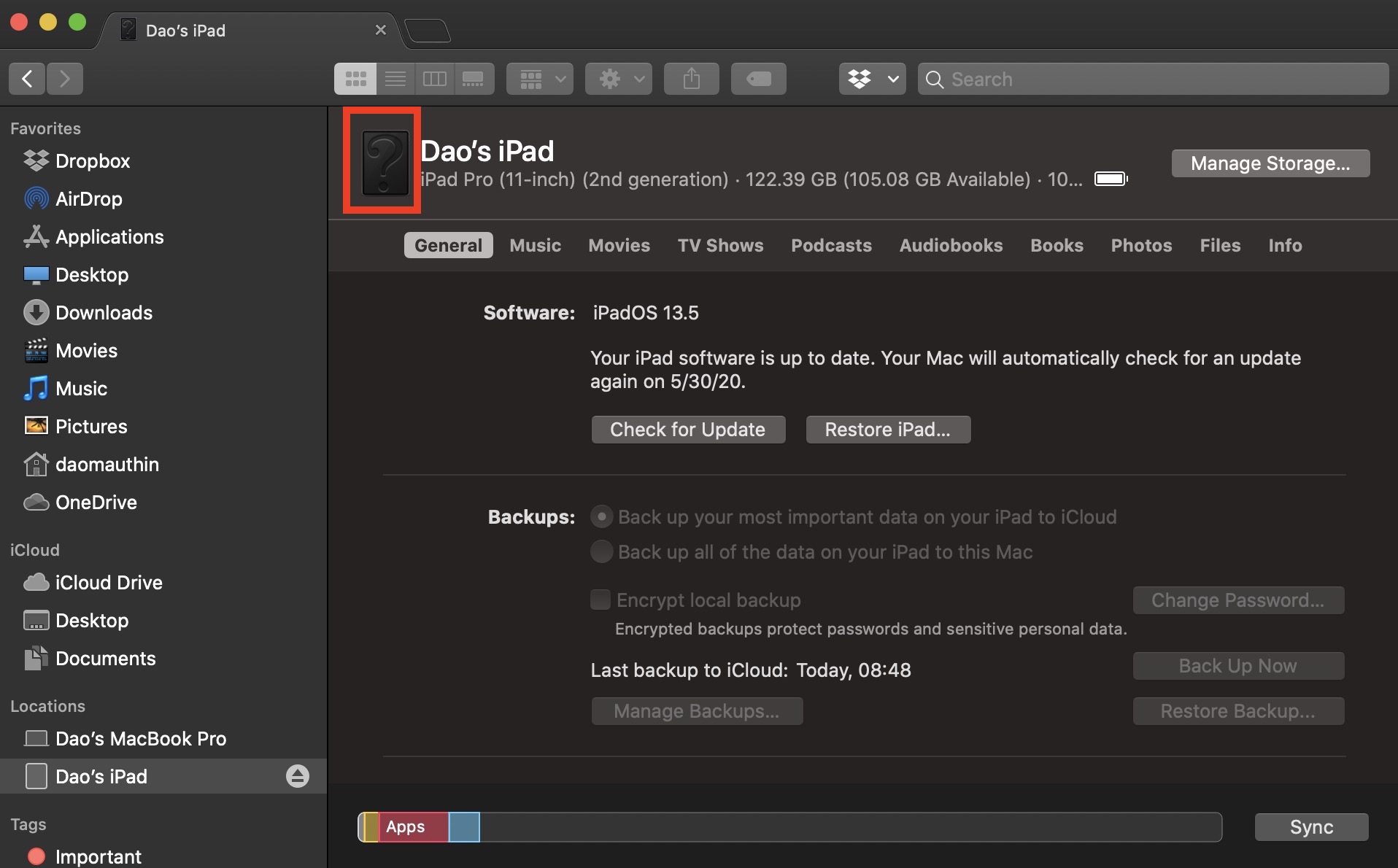Switch to gallery view in toolbar
Image resolution: width=1398 pixels, height=868 pixels.
(474, 79)
